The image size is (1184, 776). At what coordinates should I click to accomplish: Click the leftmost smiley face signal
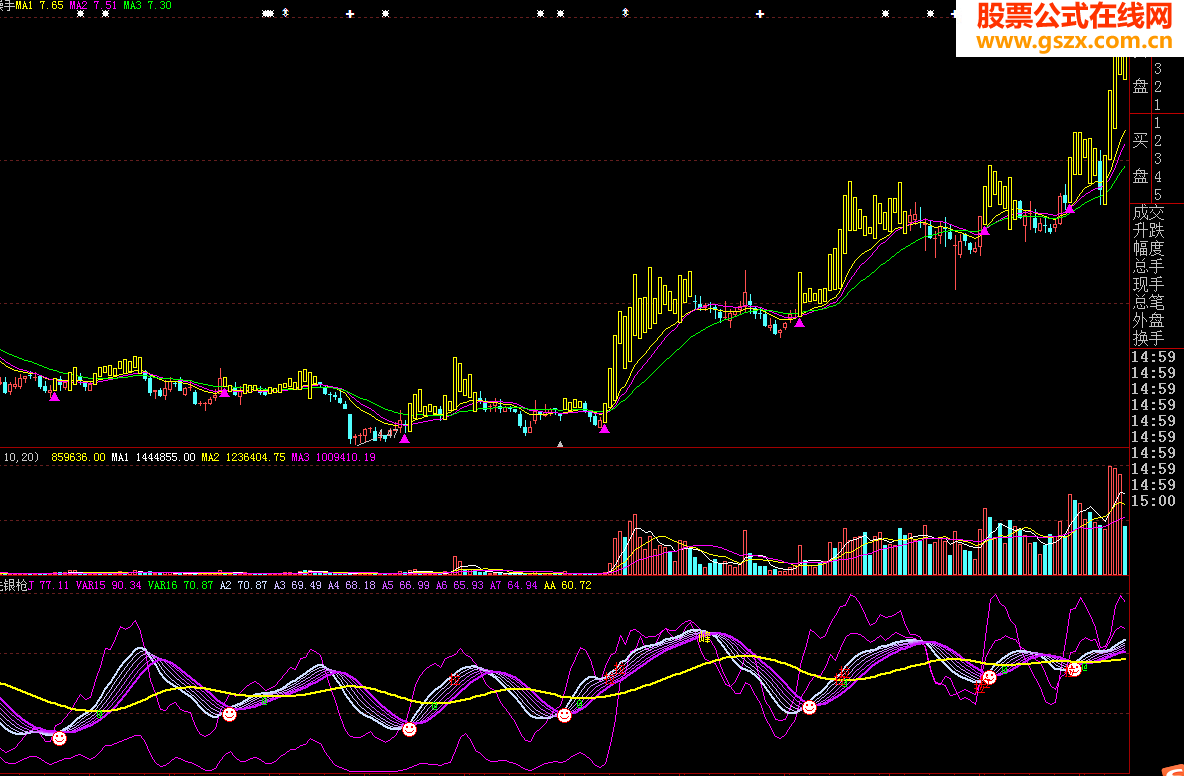click(x=59, y=738)
